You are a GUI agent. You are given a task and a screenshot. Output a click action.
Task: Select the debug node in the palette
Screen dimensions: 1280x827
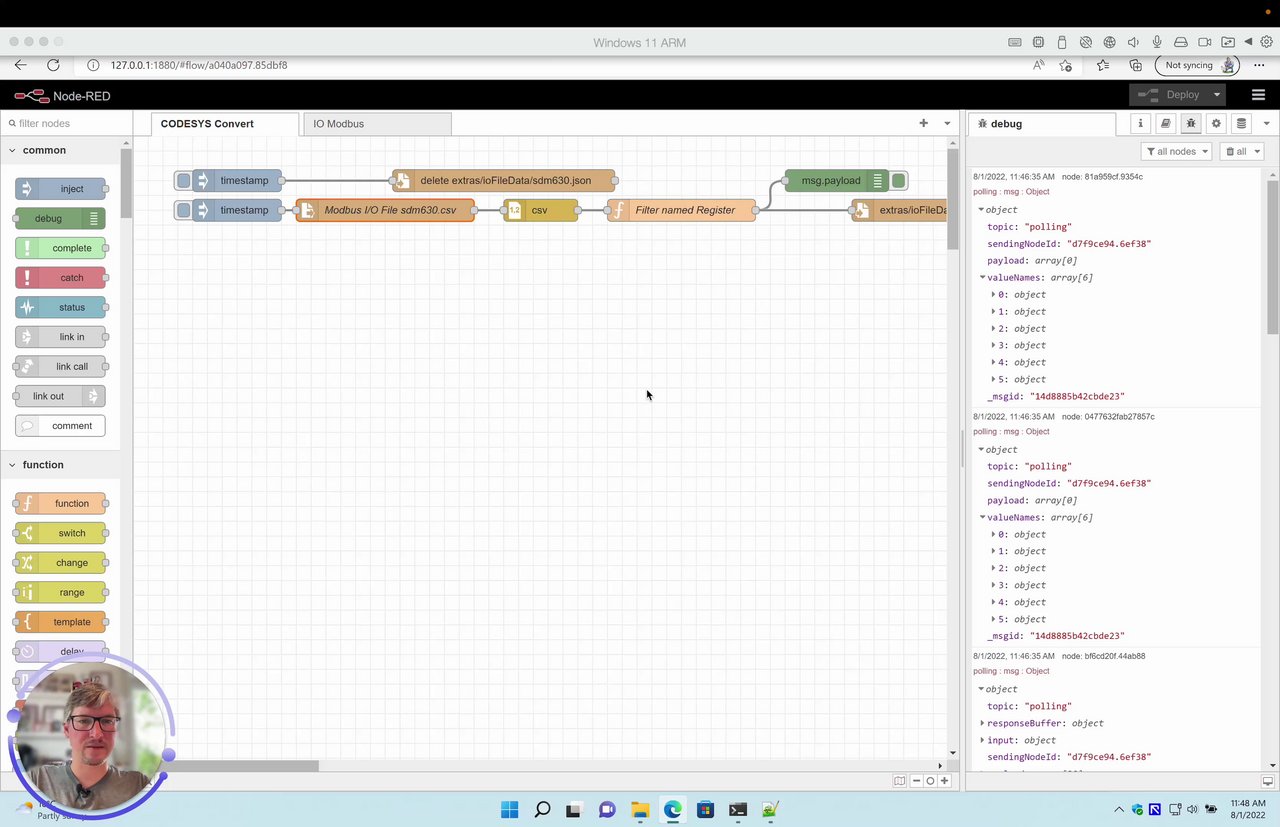point(61,218)
